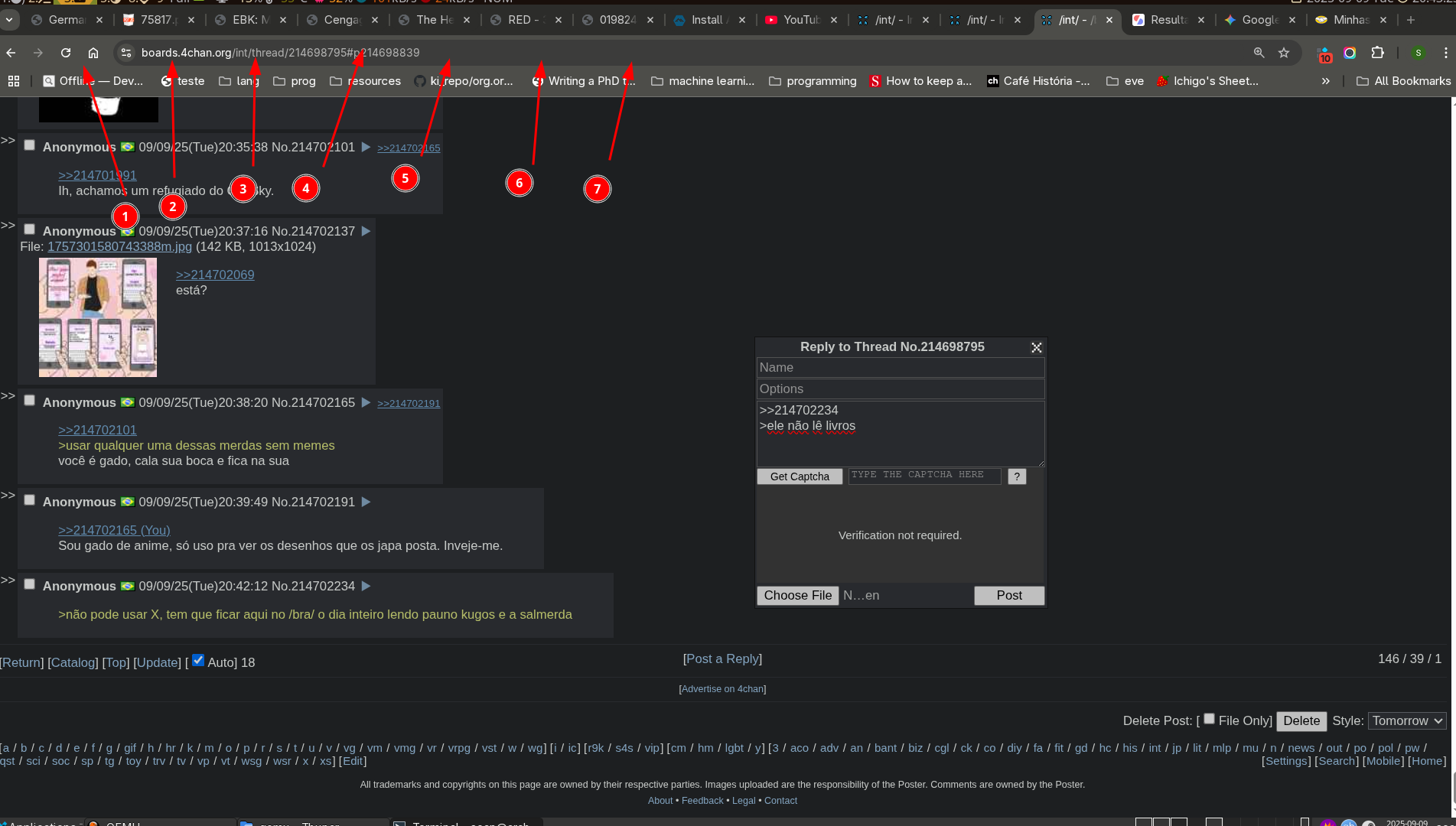
Task: Open the Café História bookmark
Action: point(1038,81)
